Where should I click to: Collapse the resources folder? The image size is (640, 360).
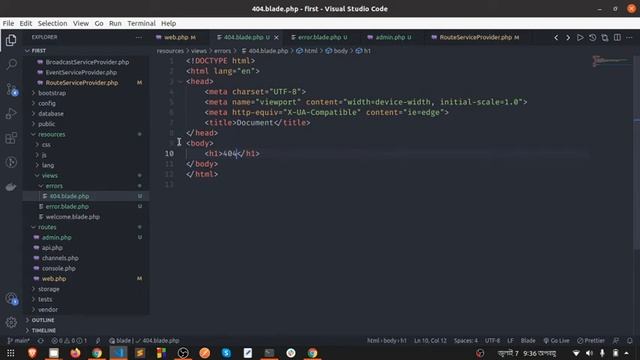pos(51,134)
